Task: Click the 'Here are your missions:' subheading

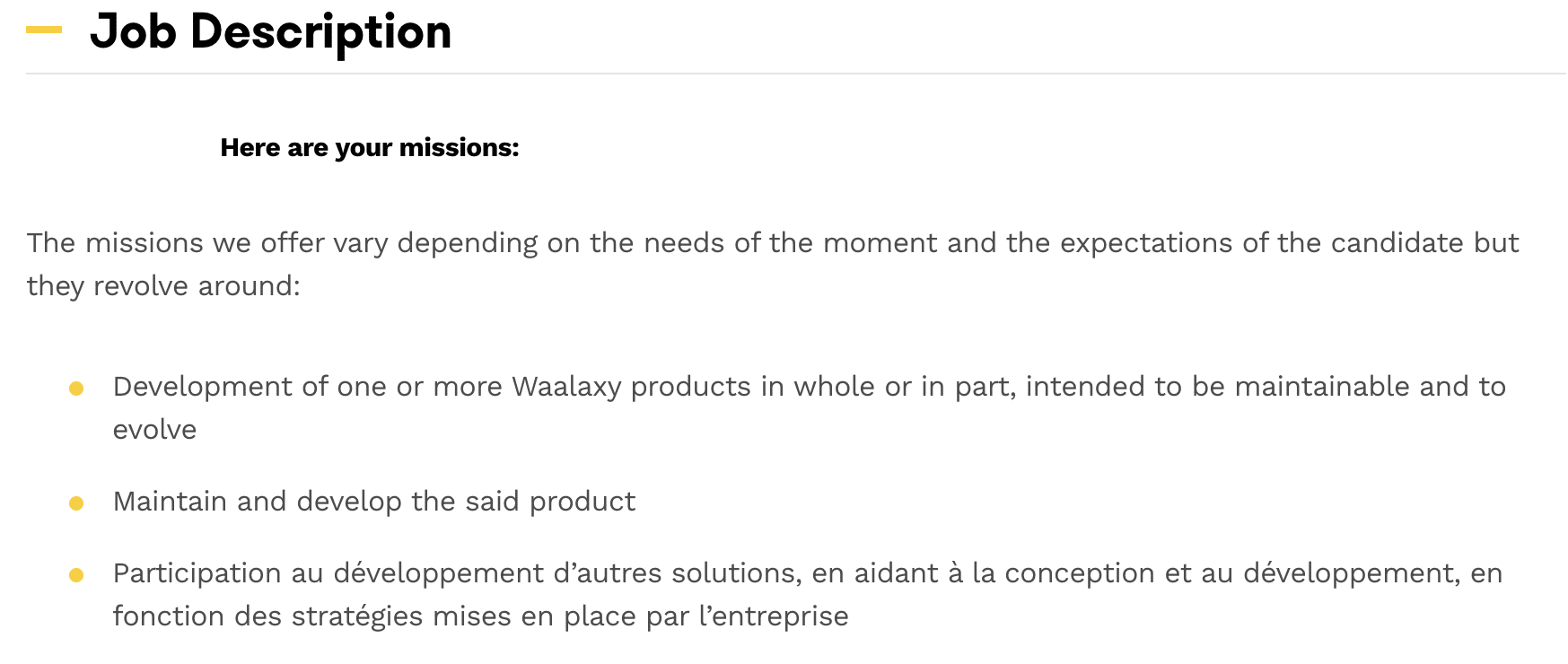Action: (370, 147)
